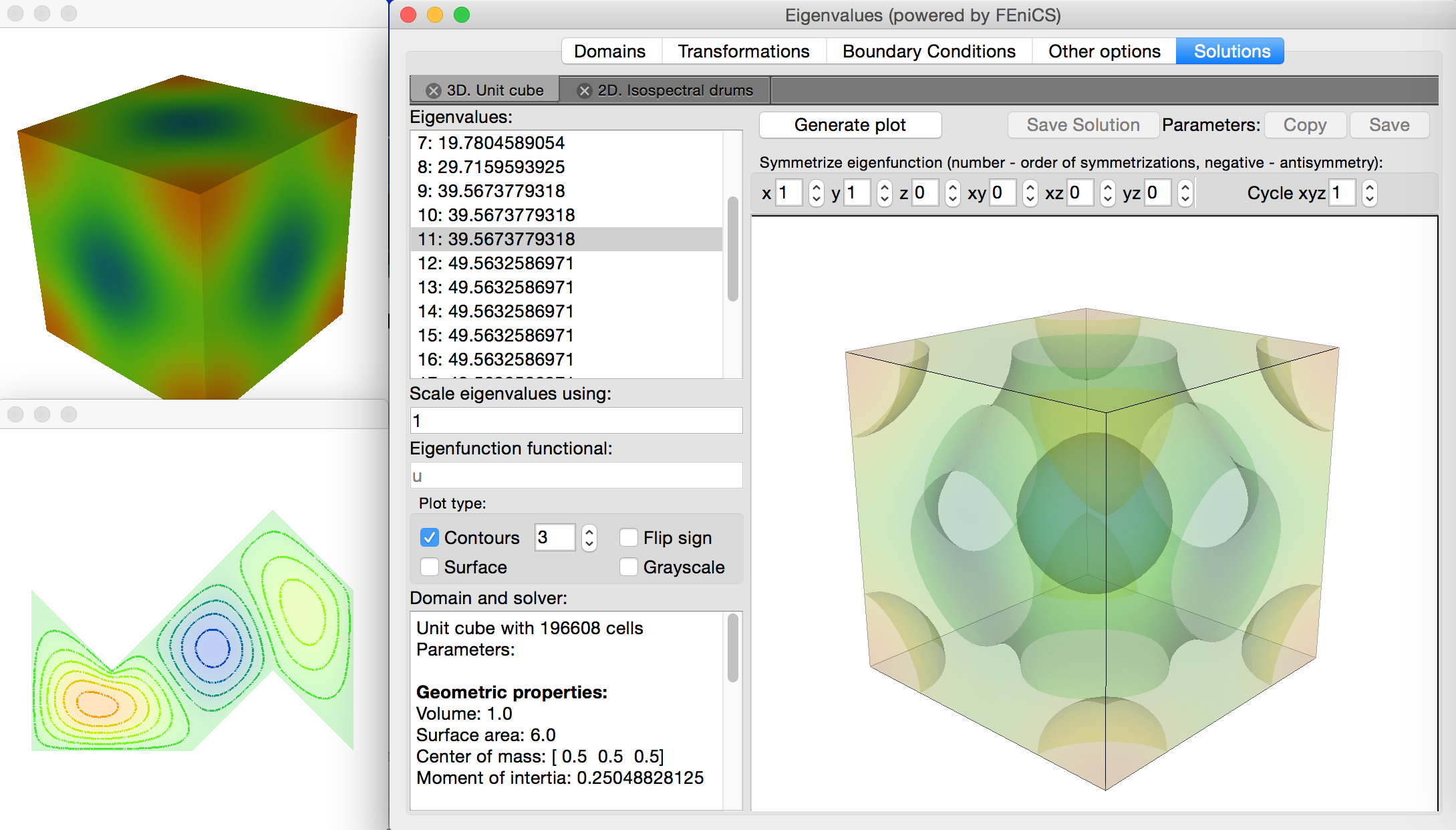Click the x symmetrization stepper arrows
Image resolution: width=1456 pixels, height=830 pixels.
click(x=816, y=193)
